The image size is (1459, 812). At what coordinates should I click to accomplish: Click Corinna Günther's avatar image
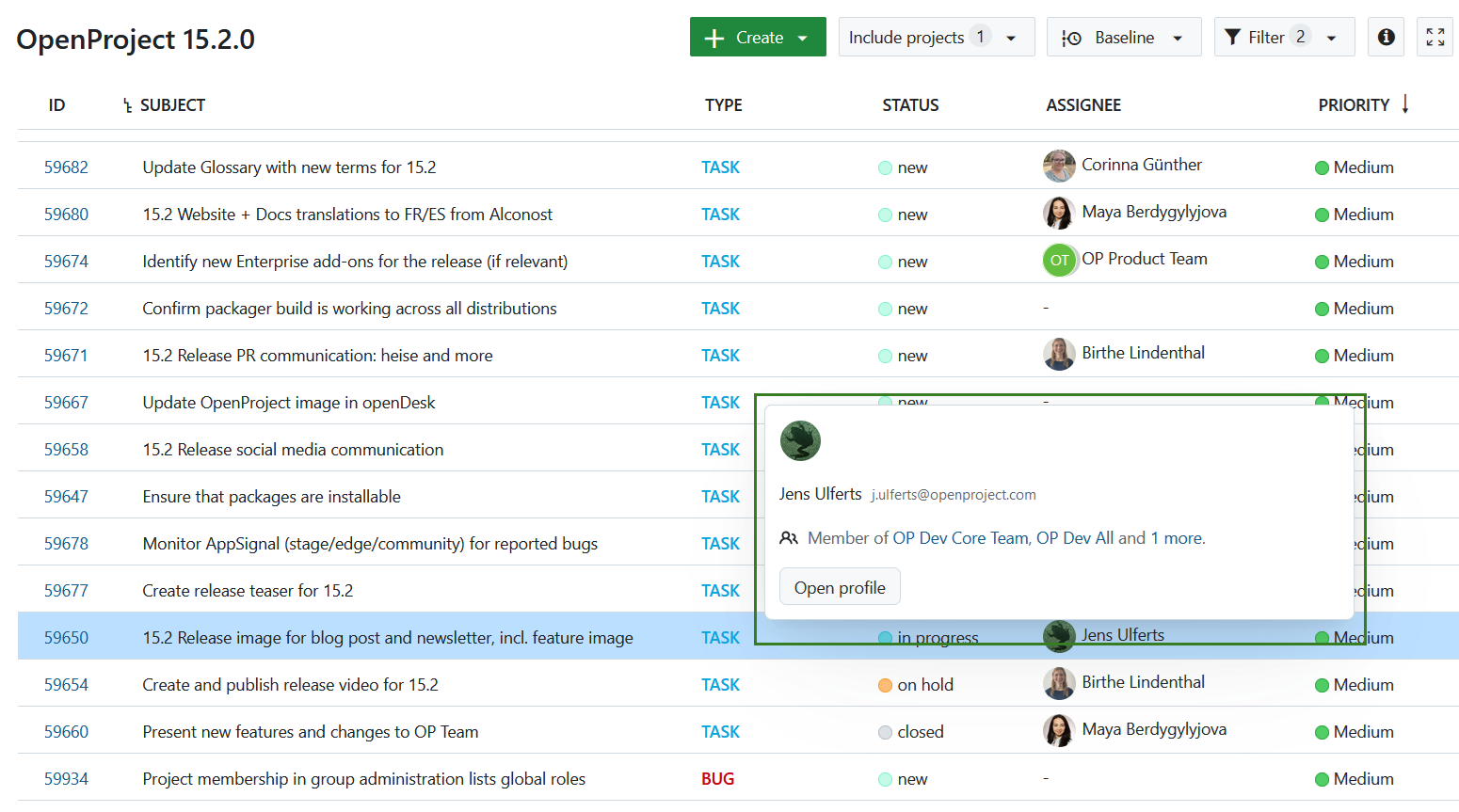pos(1059,166)
